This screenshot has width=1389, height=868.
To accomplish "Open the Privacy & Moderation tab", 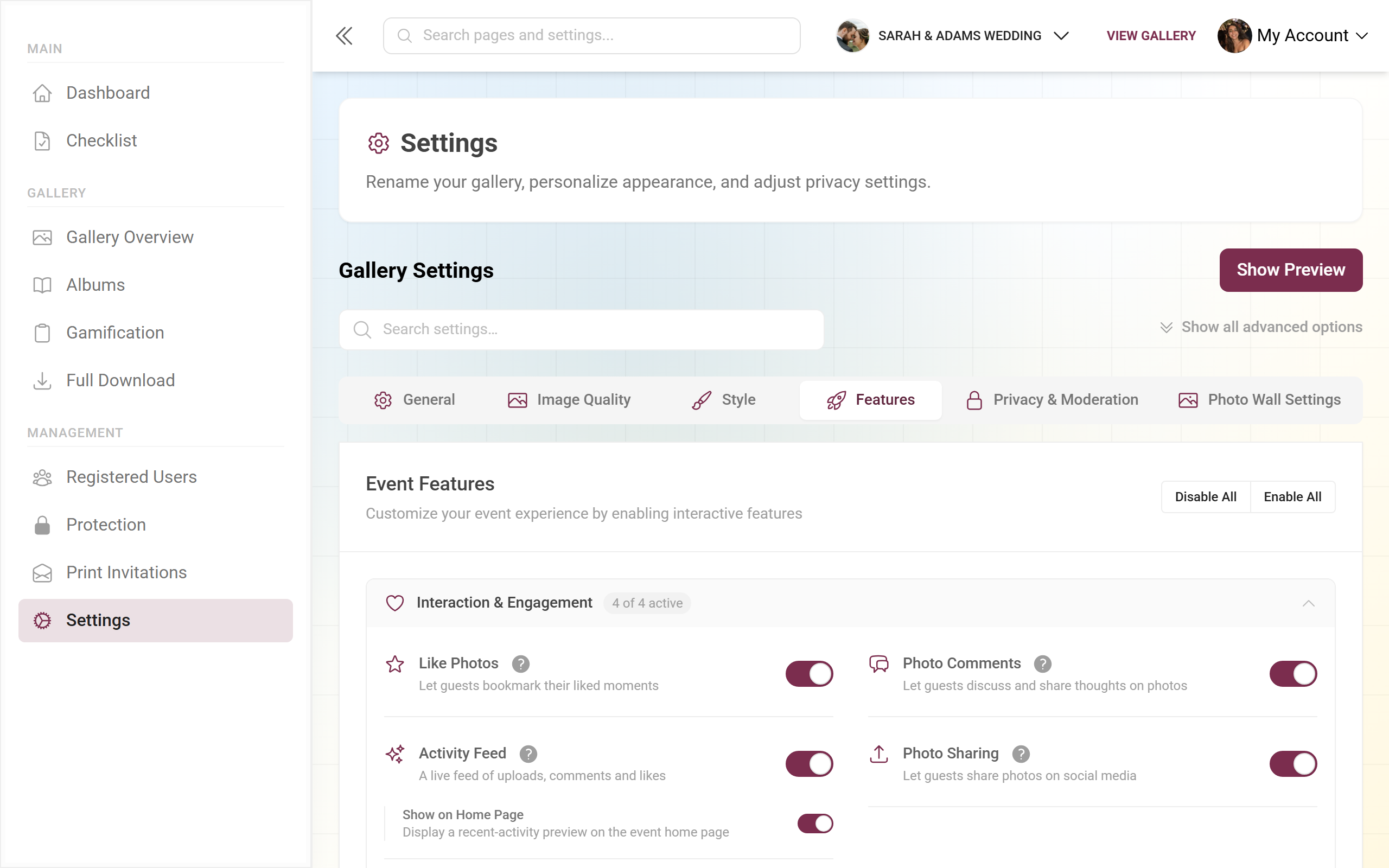I will [1052, 400].
